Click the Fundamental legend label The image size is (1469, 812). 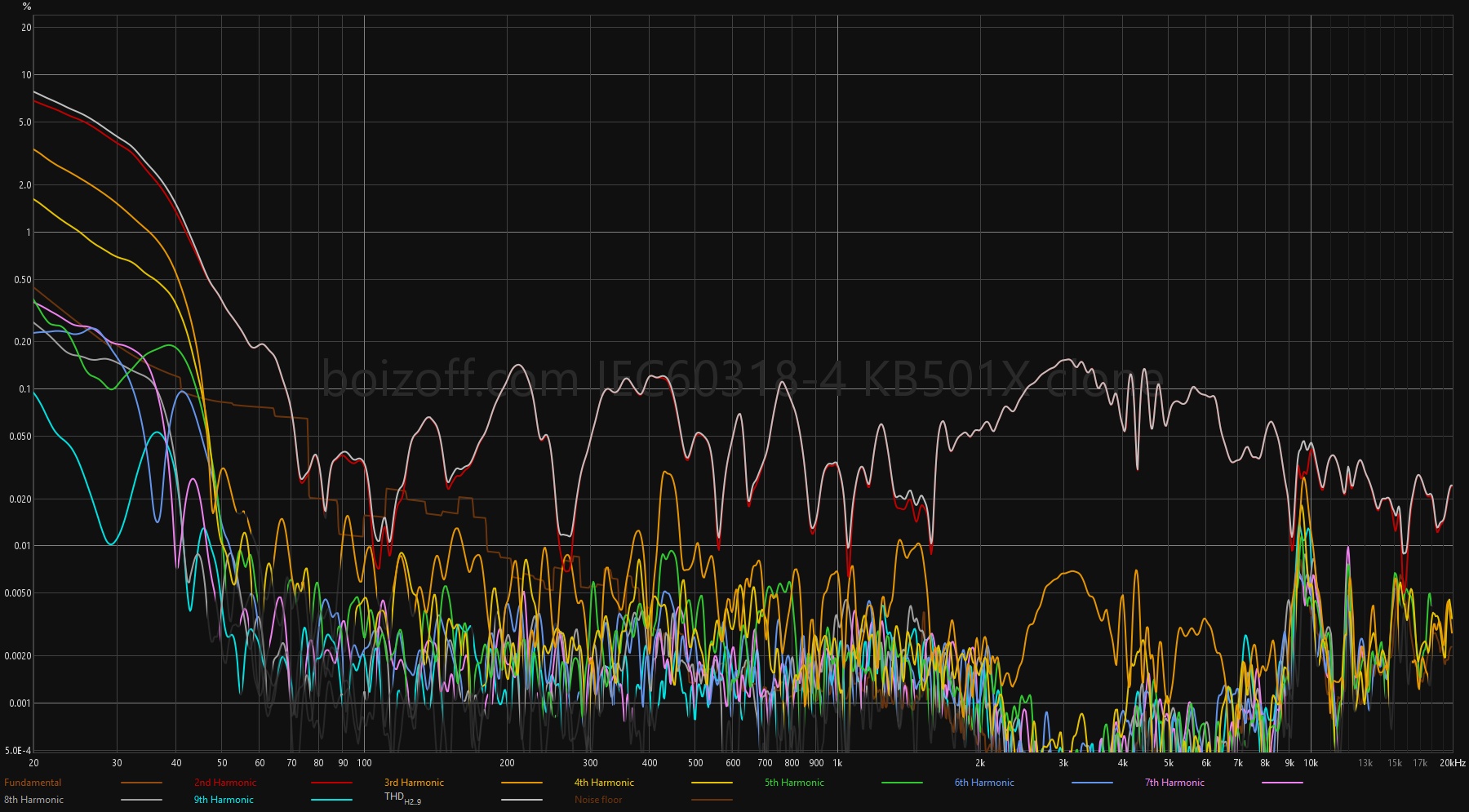33,783
